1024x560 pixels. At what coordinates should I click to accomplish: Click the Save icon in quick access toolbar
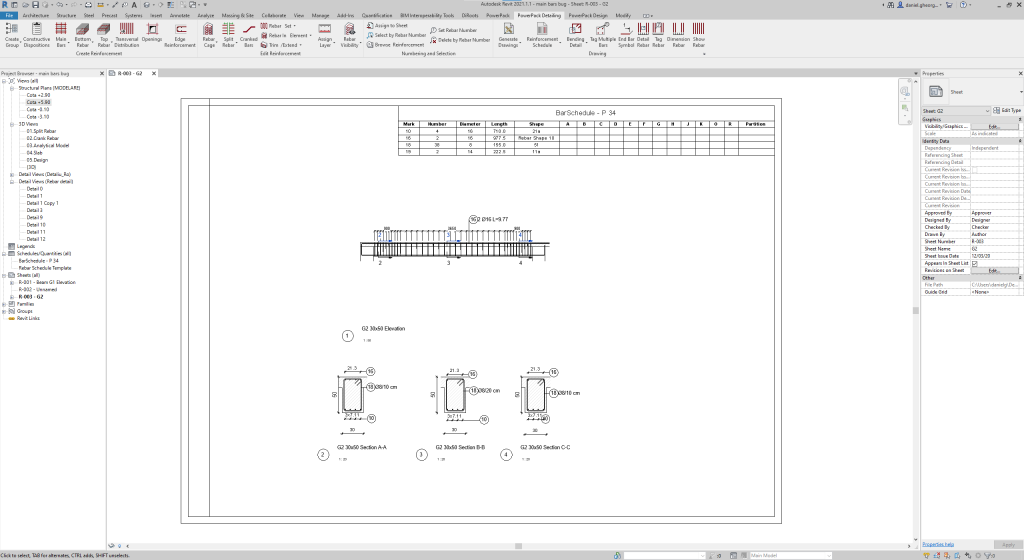coord(35,5)
